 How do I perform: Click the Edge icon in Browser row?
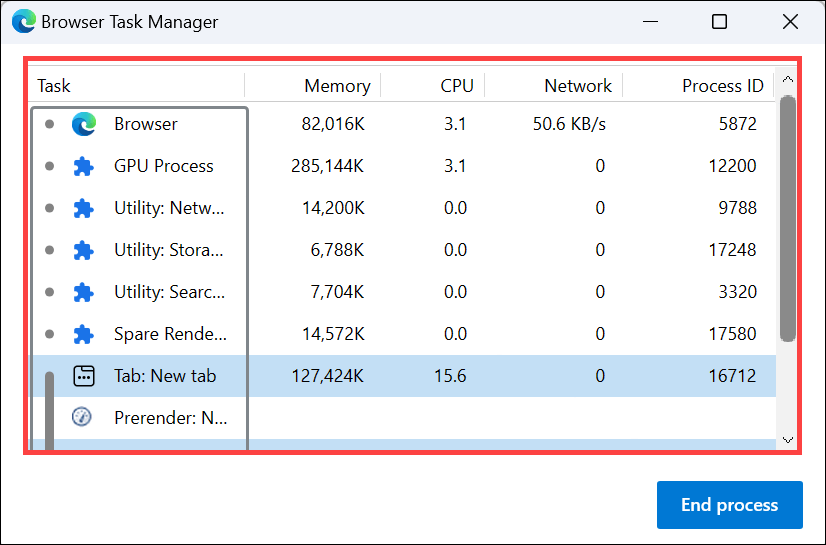click(x=84, y=124)
